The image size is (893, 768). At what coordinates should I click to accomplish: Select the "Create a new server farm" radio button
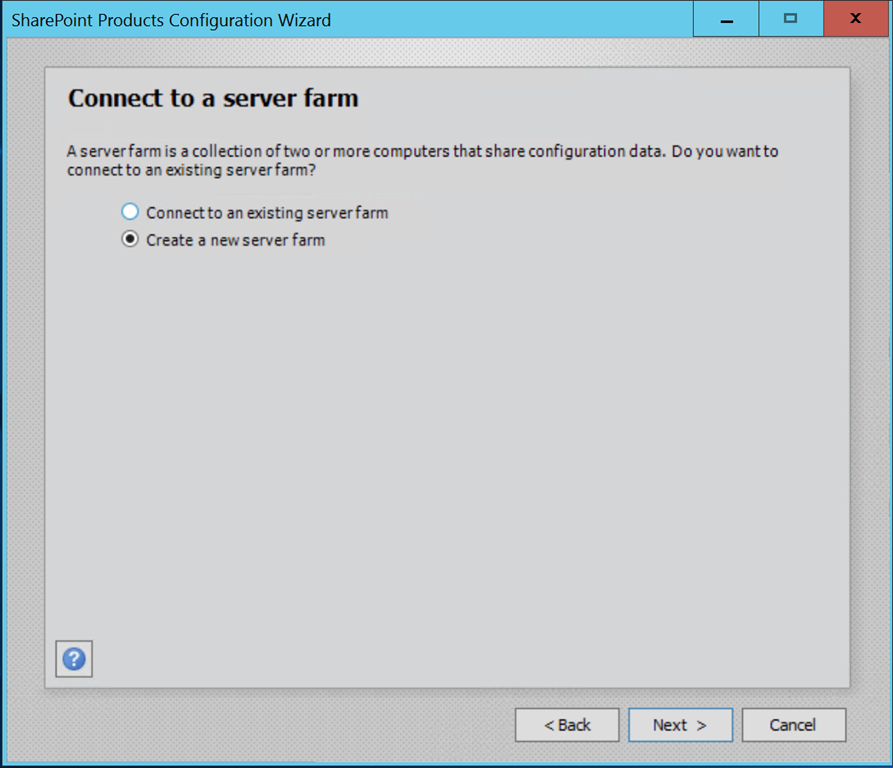tap(130, 239)
